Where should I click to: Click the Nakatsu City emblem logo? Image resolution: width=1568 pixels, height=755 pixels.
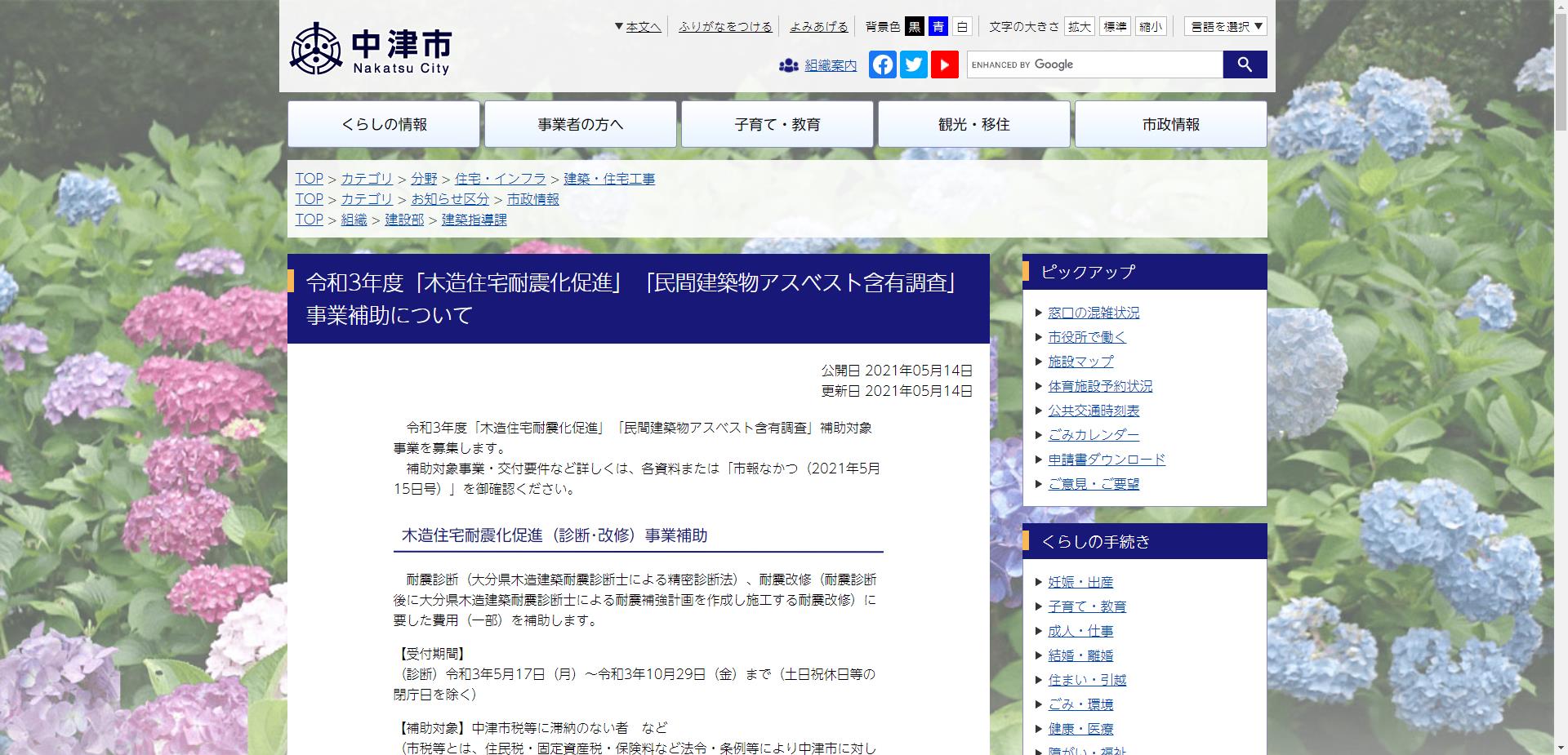click(317, 49)
